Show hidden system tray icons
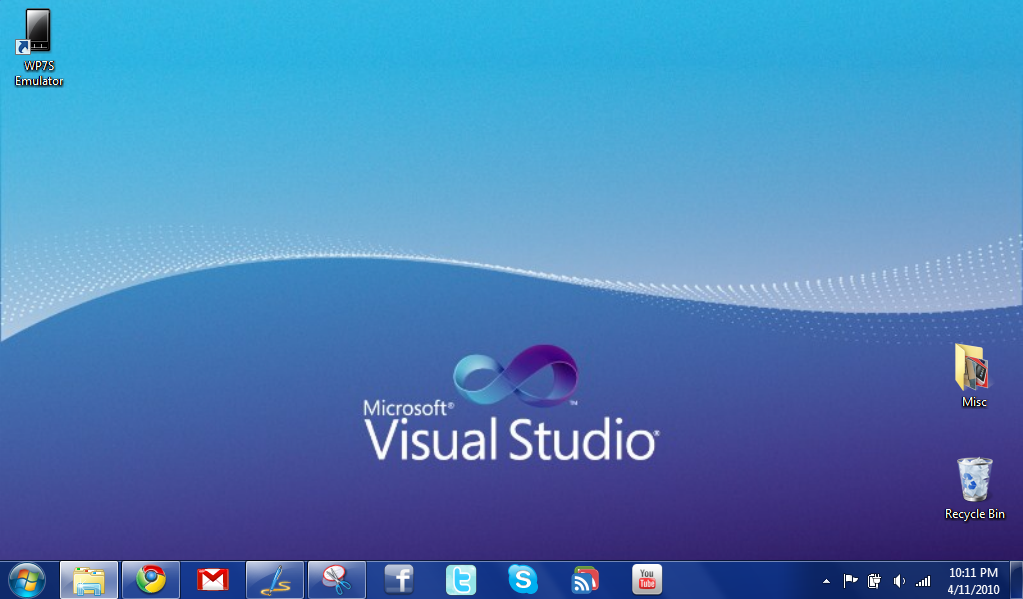Screen dimensions: 1023x599 [x=826, y=581]
